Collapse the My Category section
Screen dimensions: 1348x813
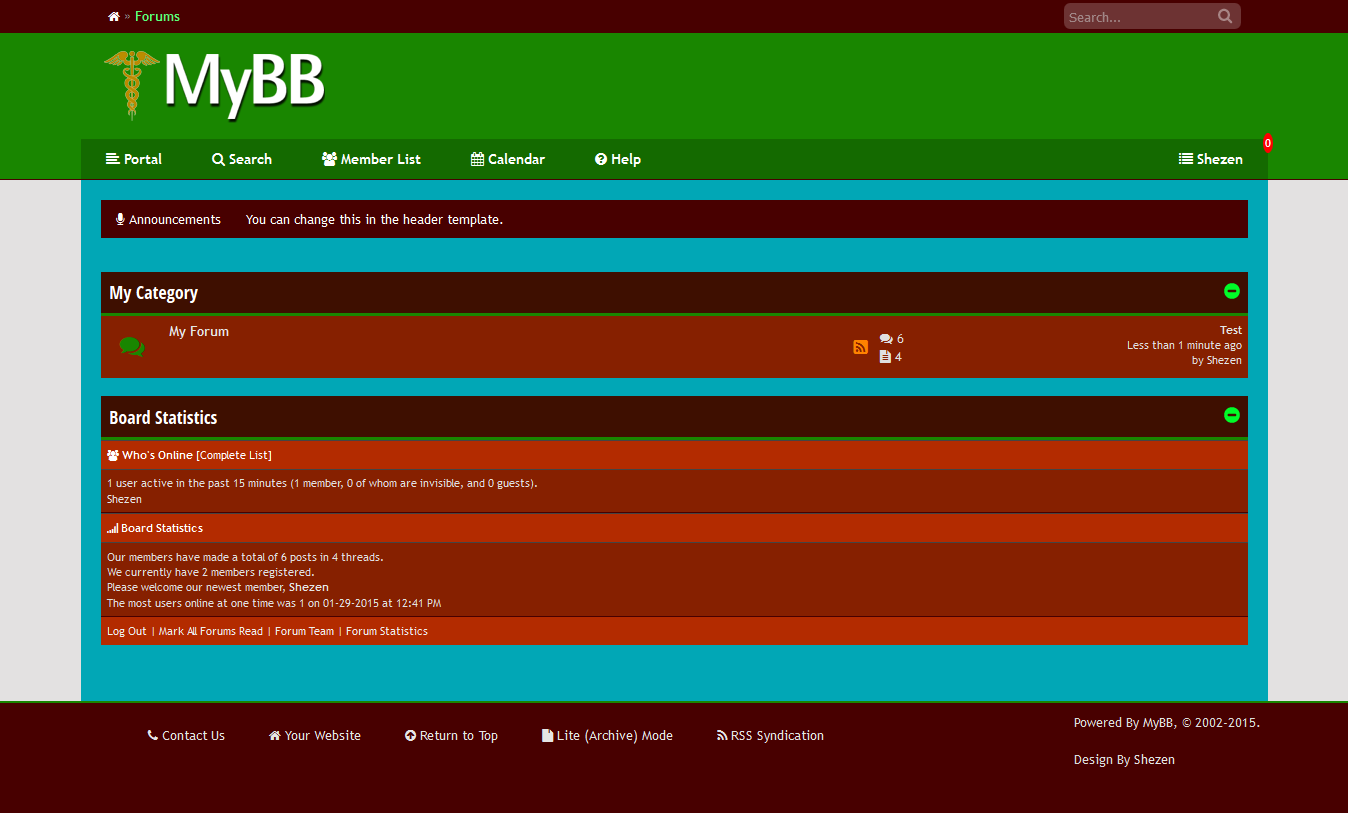point(1232,291)
